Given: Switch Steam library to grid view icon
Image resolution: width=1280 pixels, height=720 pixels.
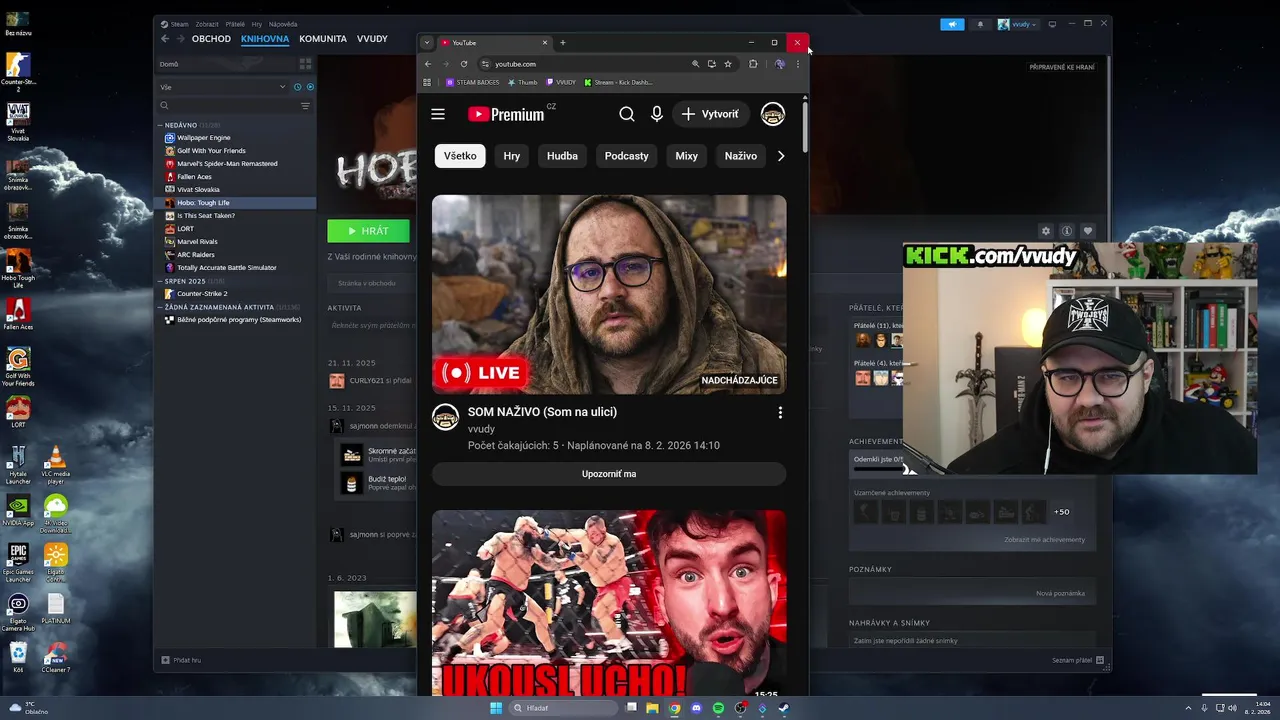Looking at the screenshot, I should click(306, 64).
